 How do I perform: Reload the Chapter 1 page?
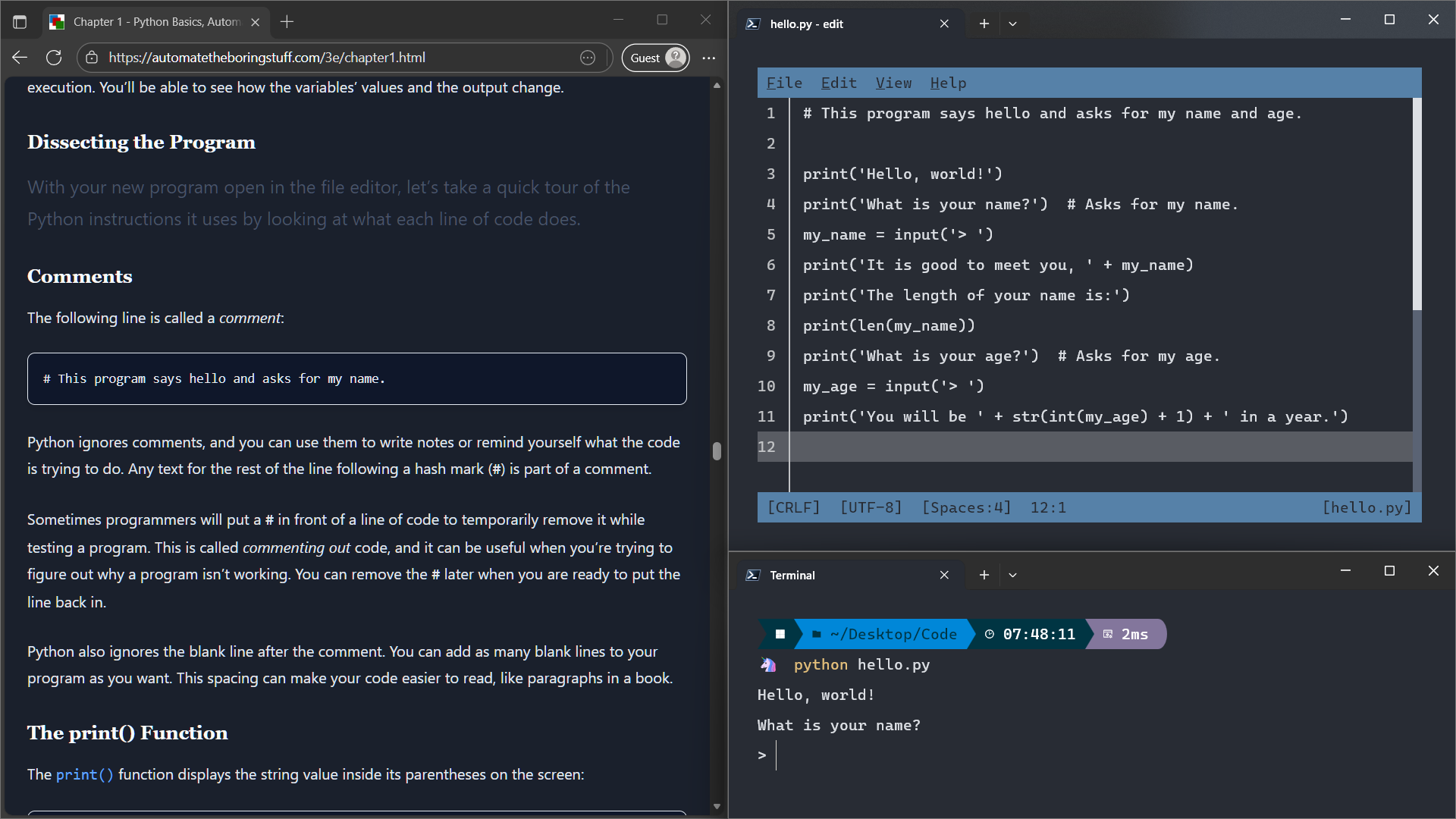(54, 58)
